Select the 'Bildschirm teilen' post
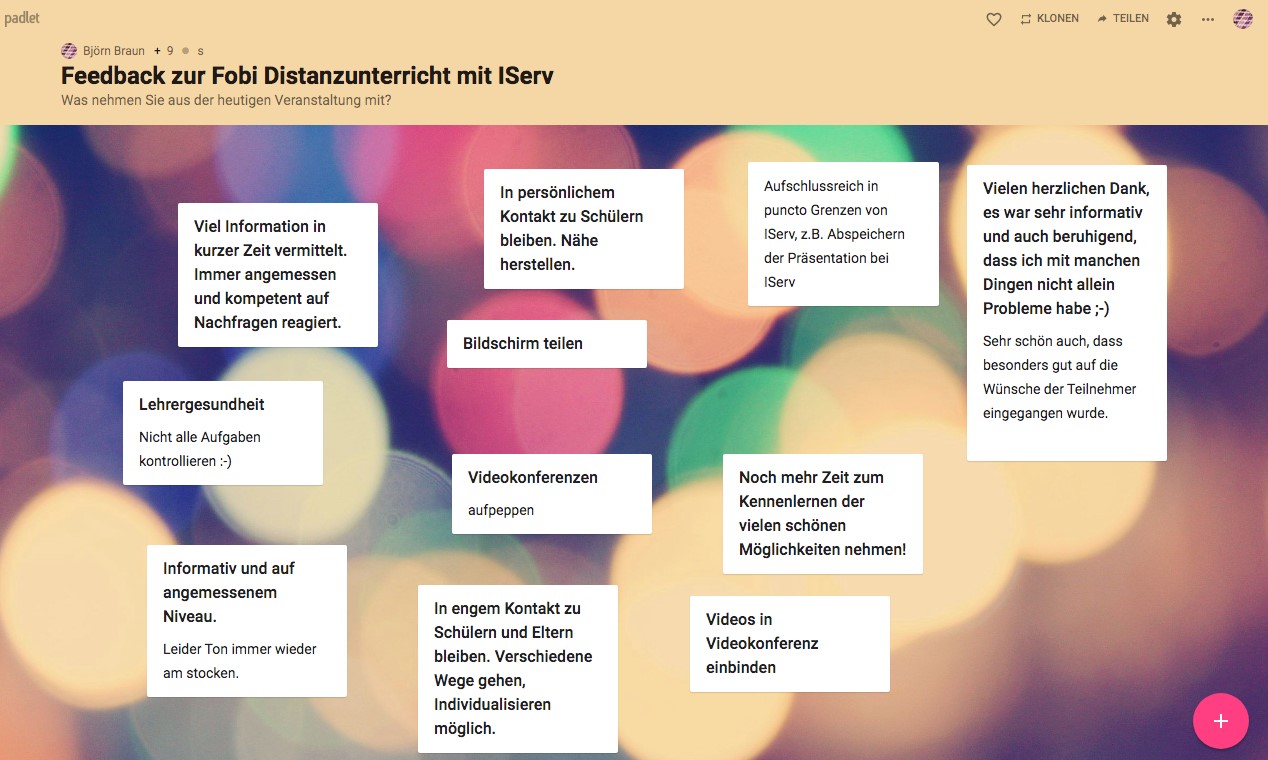This screenshot has width=1268, height=760. click(x=547, y=344)
